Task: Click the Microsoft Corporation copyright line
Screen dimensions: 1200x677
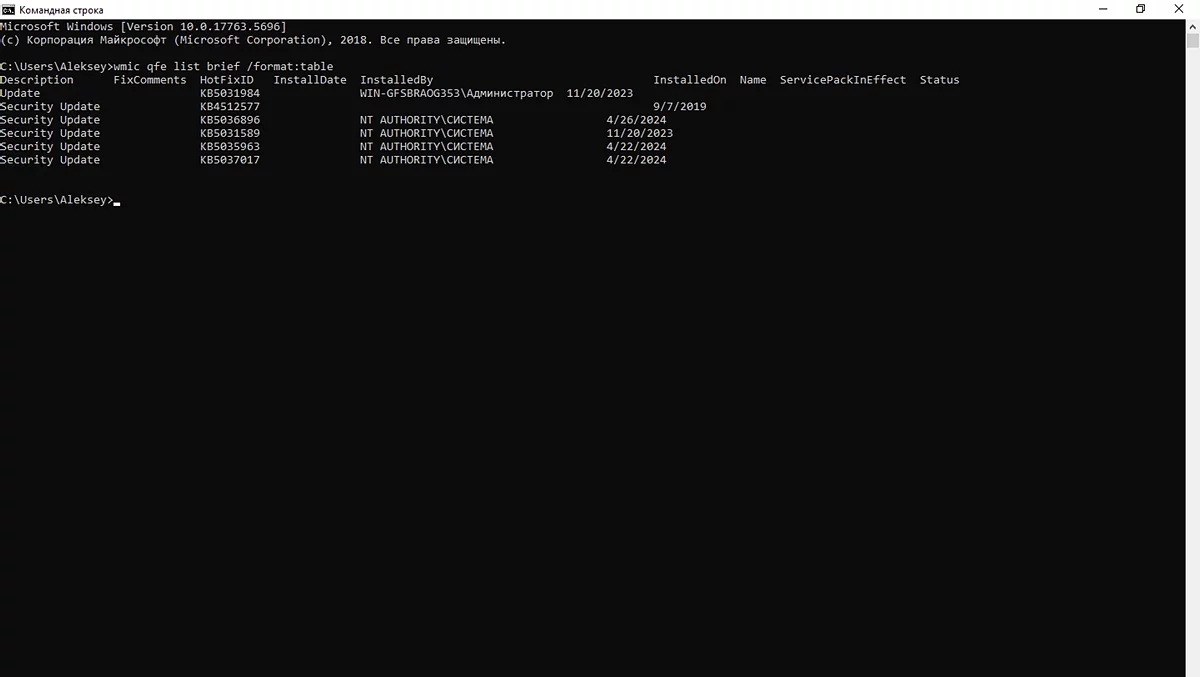Action: [x=253, y=40]
